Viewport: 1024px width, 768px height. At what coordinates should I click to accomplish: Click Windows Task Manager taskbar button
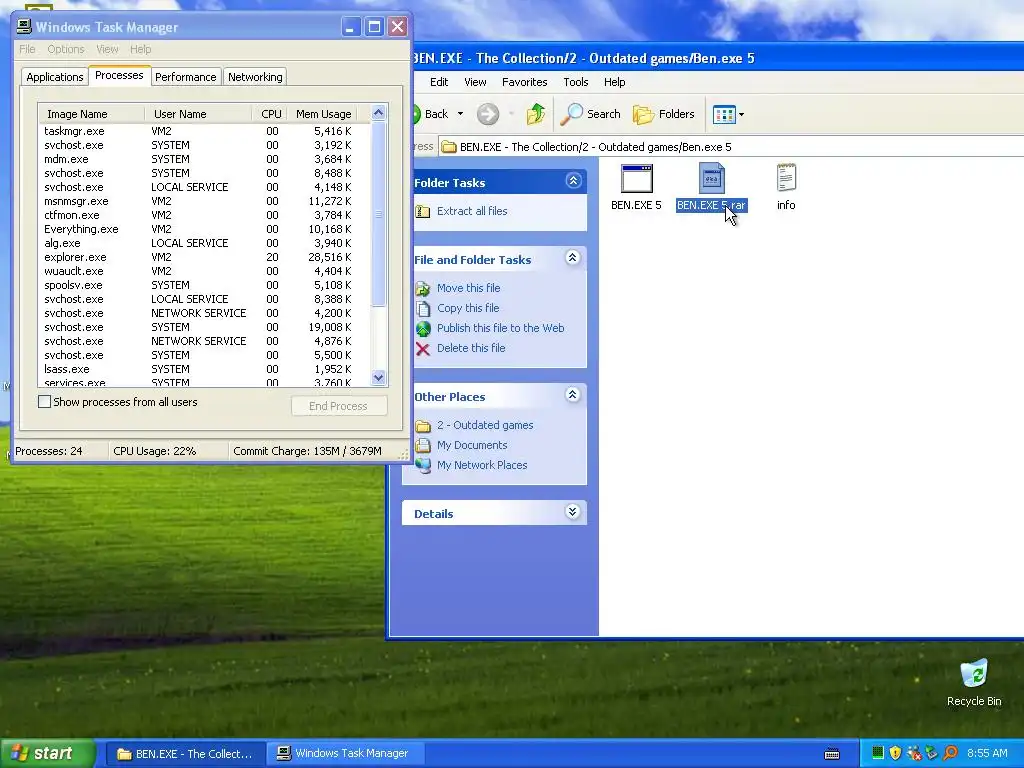click(x=344, y=754)
